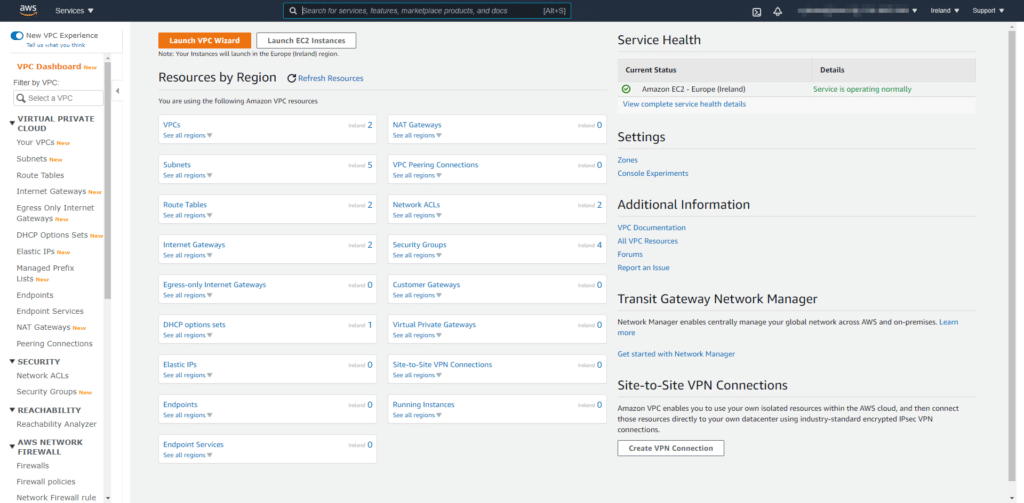Open the Running Instances card link
Image resolution: width=1024 pixels, height=503 pixels.
pyautogui.click(x=423, y=404)
